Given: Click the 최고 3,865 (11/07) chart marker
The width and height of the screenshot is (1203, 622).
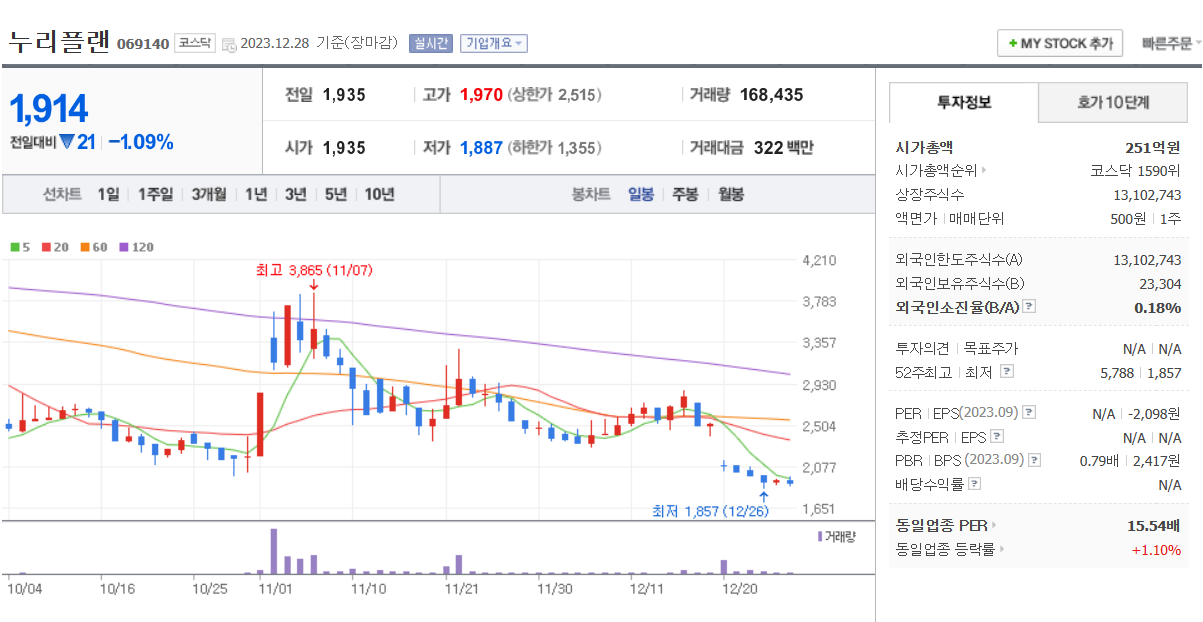Looking at the screenshot, I should [314, 270].
